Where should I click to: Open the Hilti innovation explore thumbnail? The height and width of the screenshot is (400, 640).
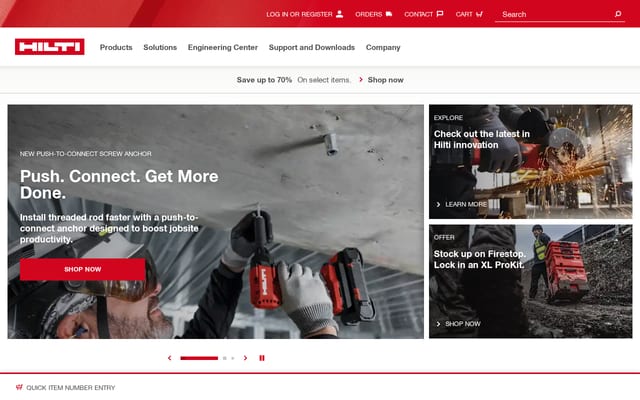pyautogui.click(x=530, y=162)
